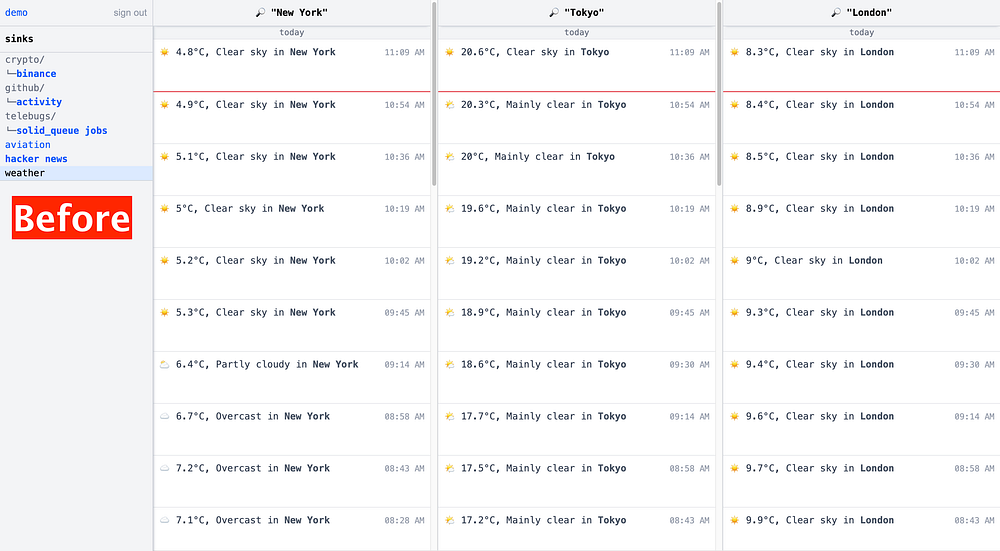This screenshot has height=551, width=1000.
Task: Click partly cloudy icon on New York 6.4°C entry
Action: click(x=164, y=364)
